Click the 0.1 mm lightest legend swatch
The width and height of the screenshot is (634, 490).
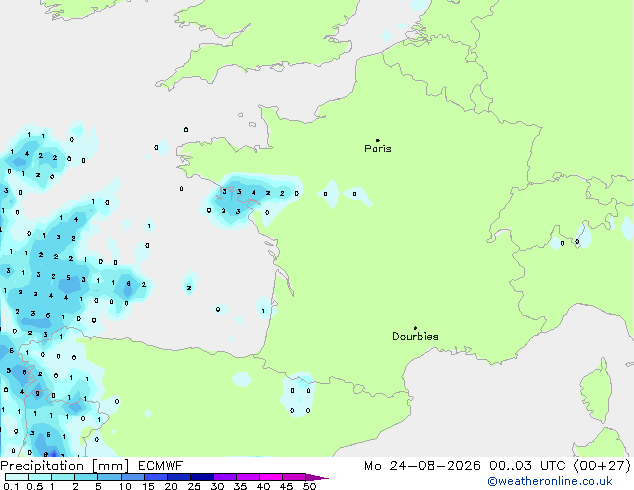click(17, 477)
